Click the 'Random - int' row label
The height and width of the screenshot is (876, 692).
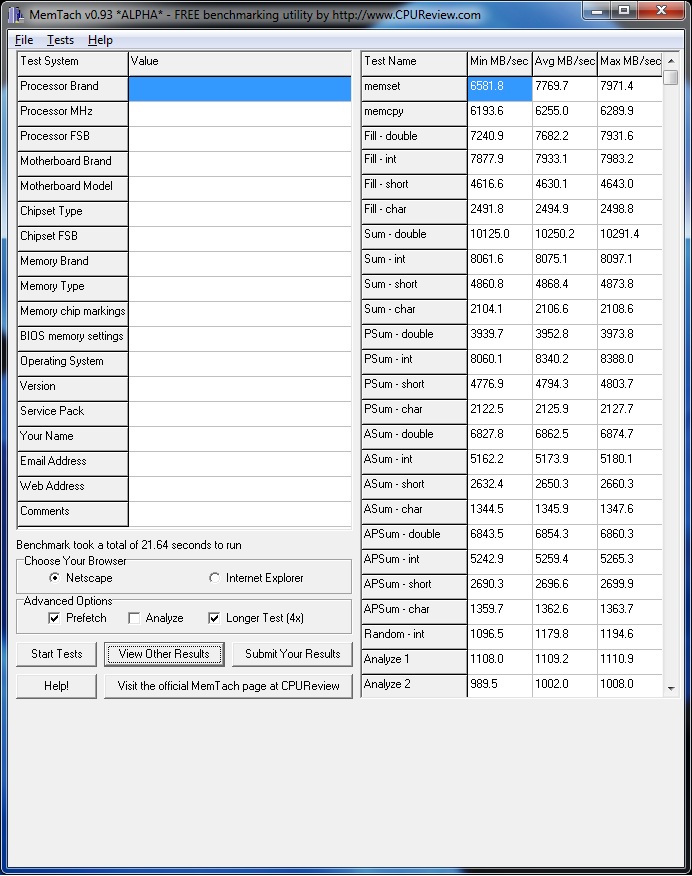click(414, 637)
